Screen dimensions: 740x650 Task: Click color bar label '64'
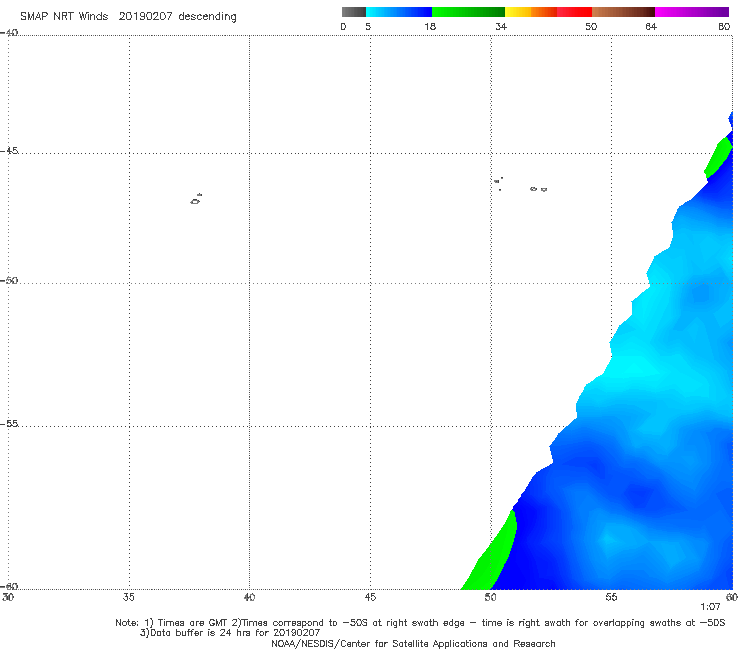pos(651,27)
